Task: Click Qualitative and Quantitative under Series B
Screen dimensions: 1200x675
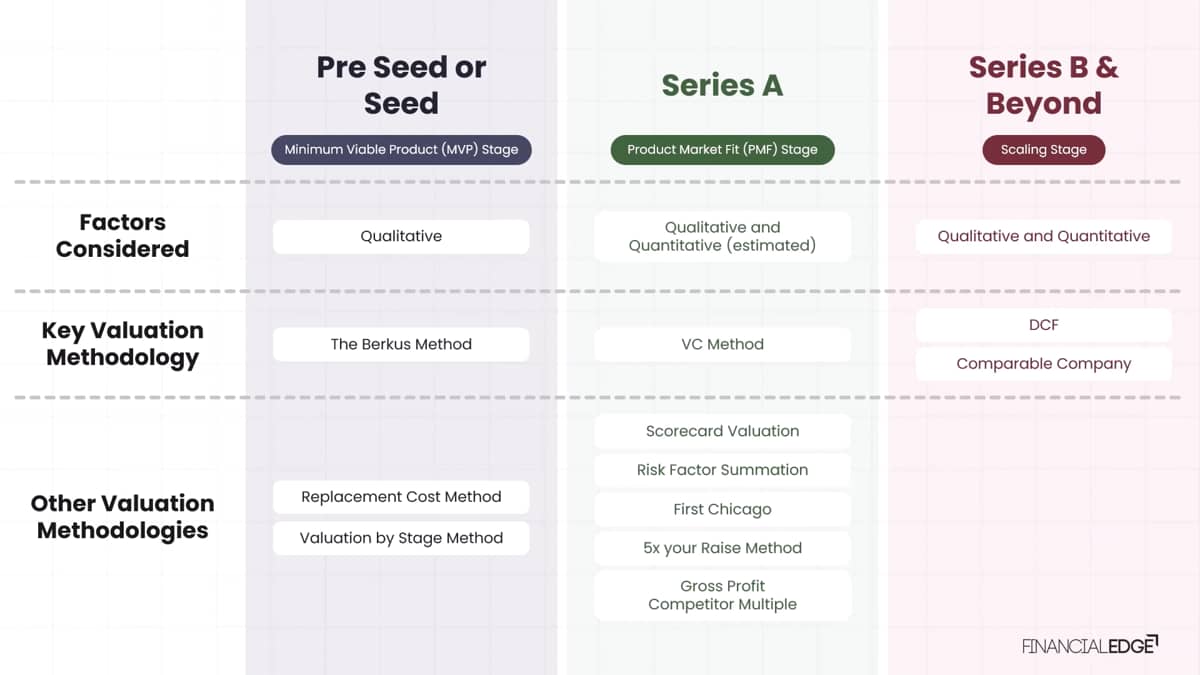Action: [1043, 237]
